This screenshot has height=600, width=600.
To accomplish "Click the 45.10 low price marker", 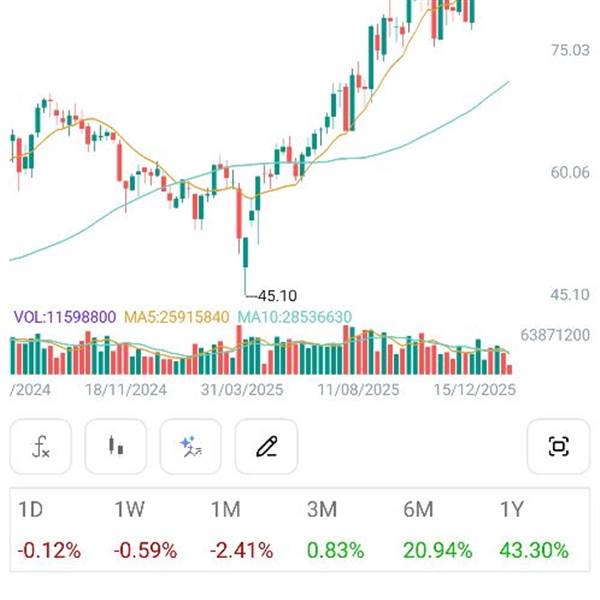I will coord(277,296).
